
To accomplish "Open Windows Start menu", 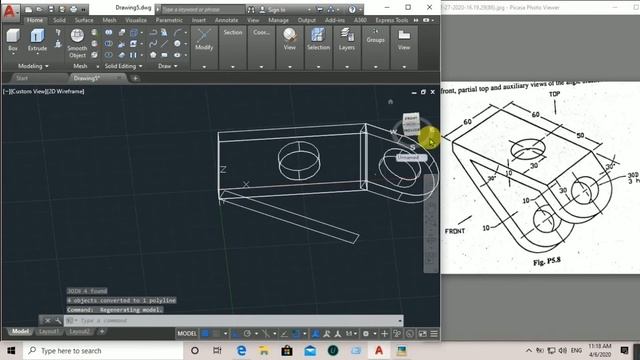I will (x=11, y=351).
